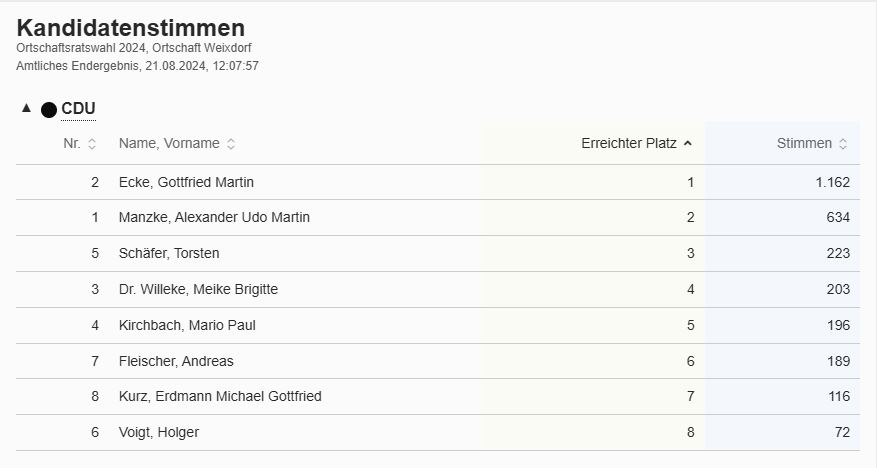Click the Erreichter Platz header label
This screenshot has height=468, width=877.
point(629,144)
